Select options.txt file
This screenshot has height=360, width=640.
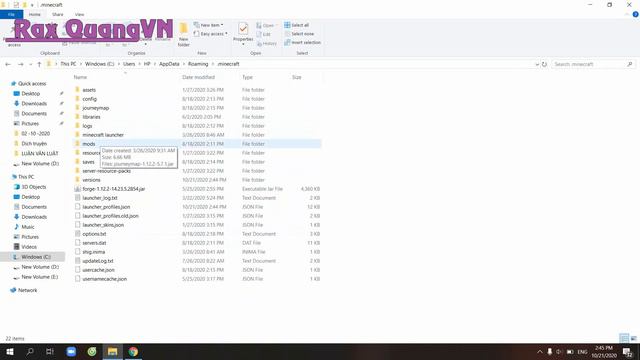(94, 234)
